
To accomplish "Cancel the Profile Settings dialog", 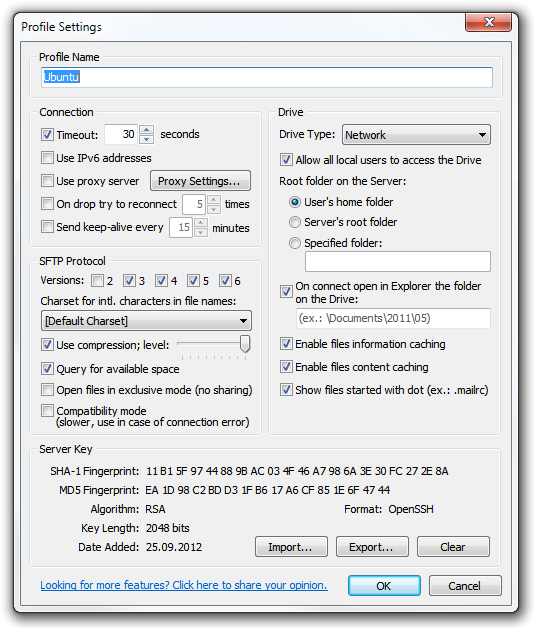I will [465, 586].
